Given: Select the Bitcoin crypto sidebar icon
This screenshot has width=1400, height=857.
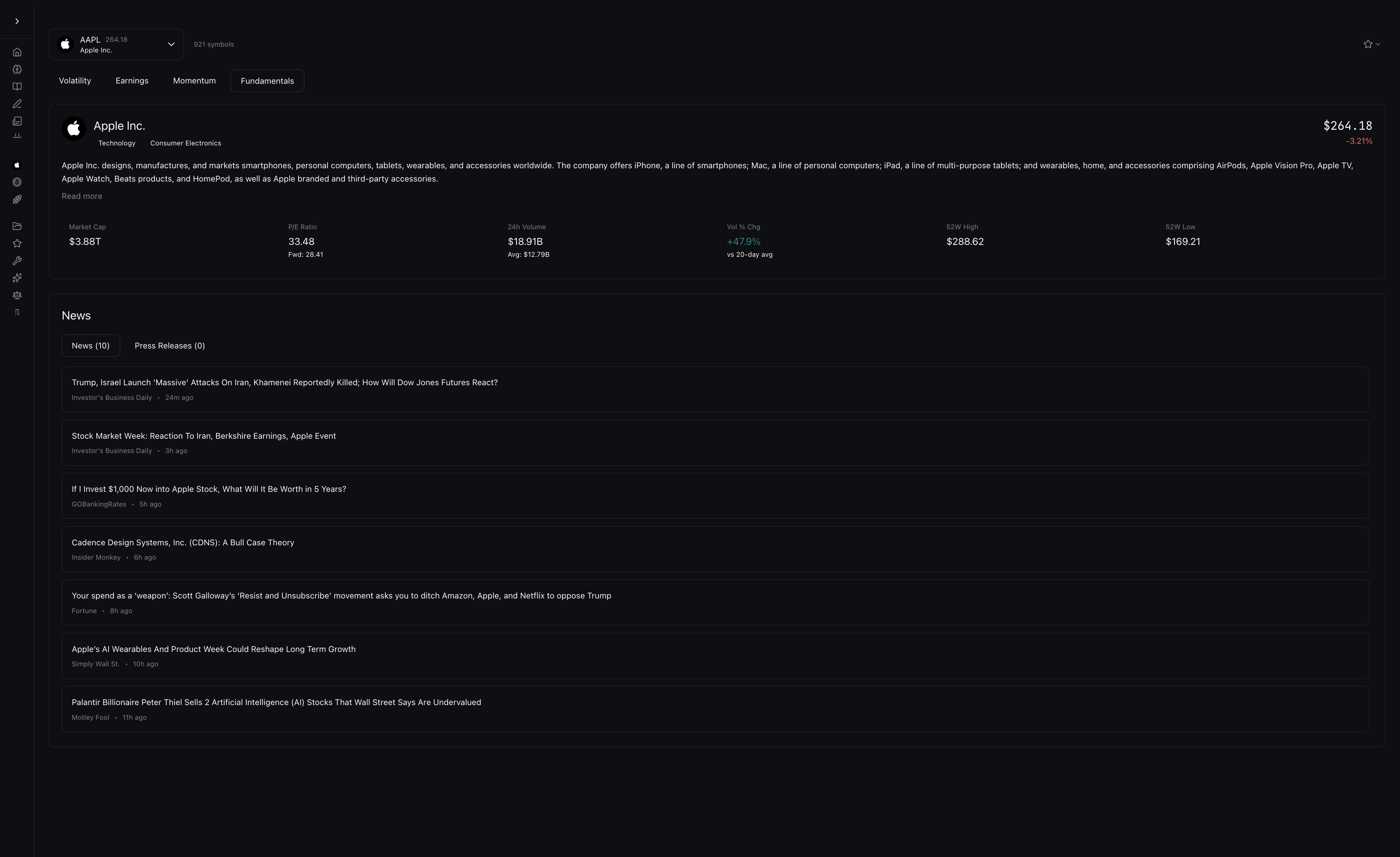Looking at the screenshot, I should pyautogui.click(x=17, y=183).
